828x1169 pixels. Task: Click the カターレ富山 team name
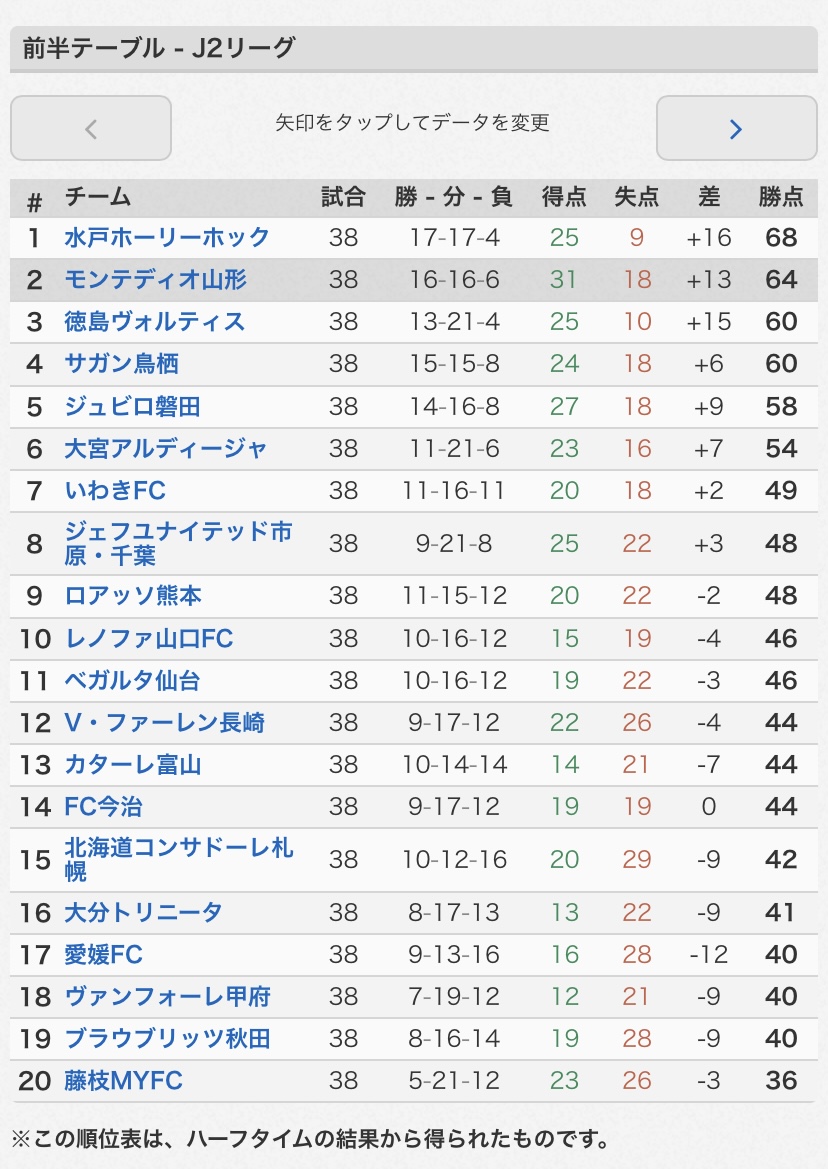pyautogui.click(x=133, y=765)
